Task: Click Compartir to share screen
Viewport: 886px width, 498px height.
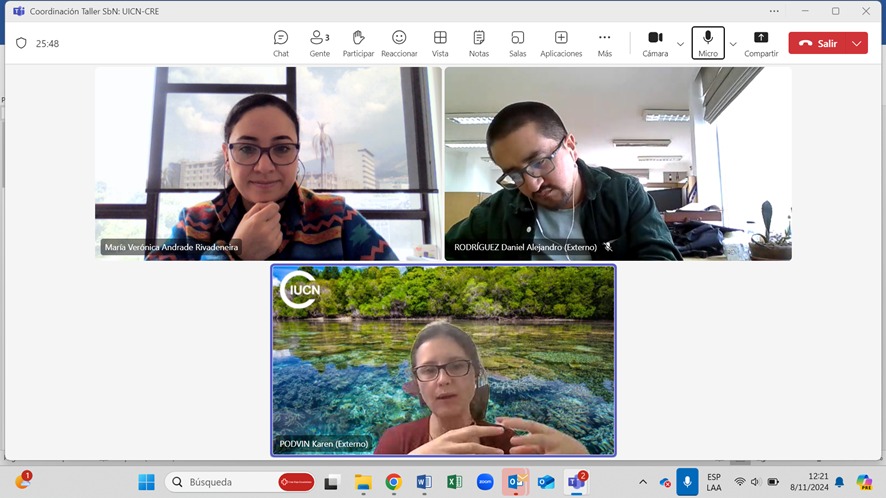Action: click(761, 43)
